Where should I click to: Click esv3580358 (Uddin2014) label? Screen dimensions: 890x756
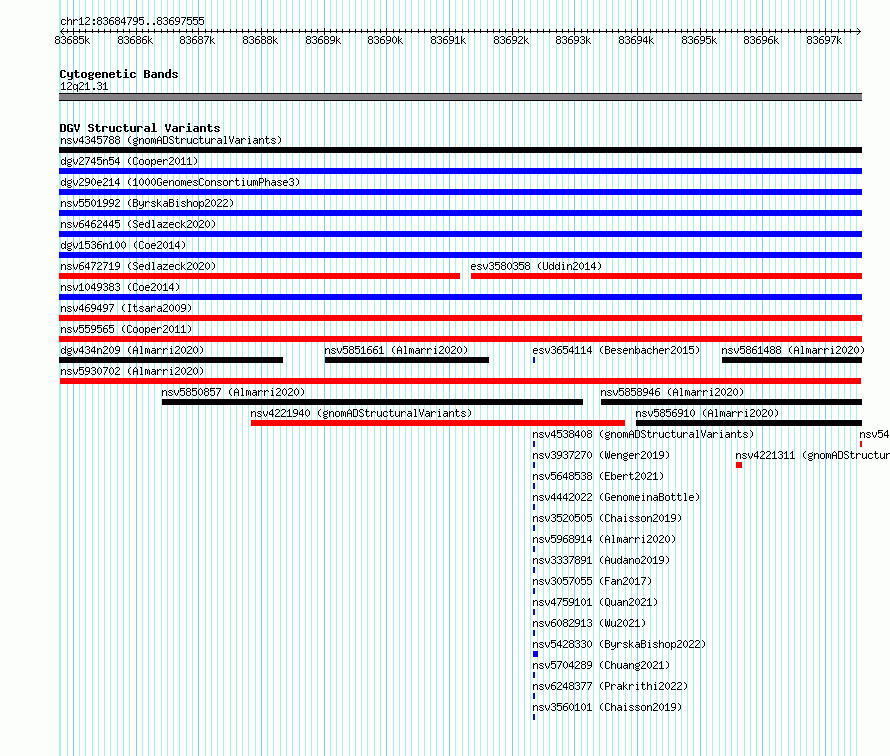click(x=536, y=266)
